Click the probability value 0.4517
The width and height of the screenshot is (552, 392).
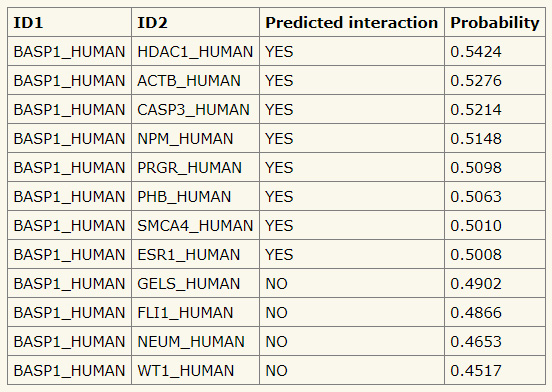click(x=476, y=371)
